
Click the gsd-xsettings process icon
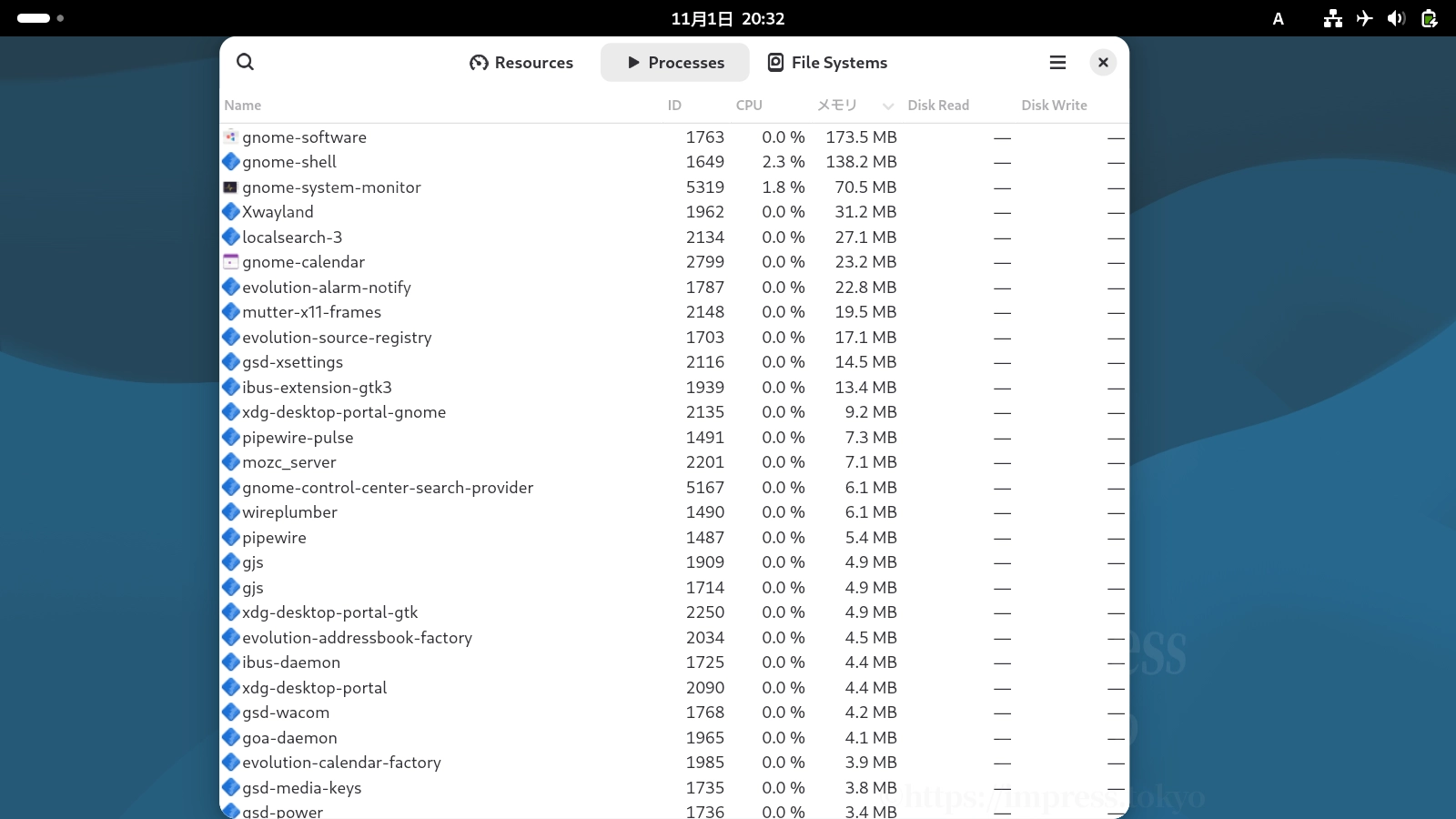click(x=231, y=362)
